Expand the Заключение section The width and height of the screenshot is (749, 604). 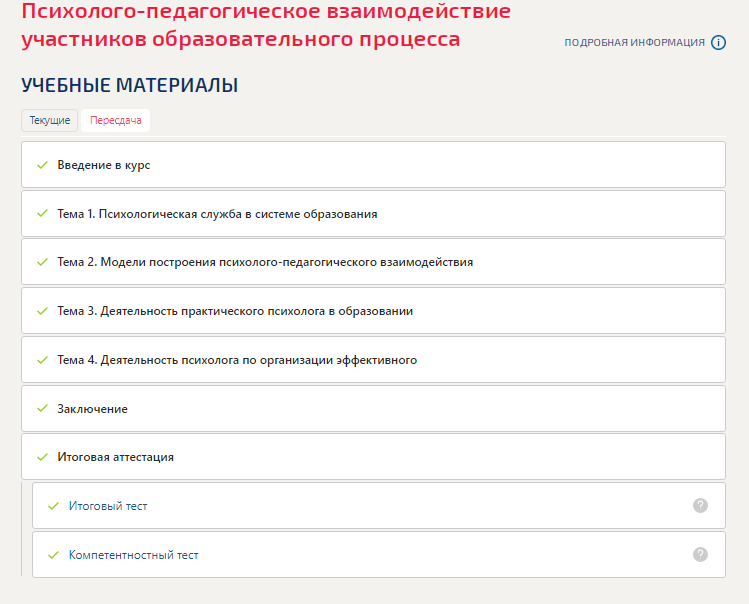pos(373,409)
